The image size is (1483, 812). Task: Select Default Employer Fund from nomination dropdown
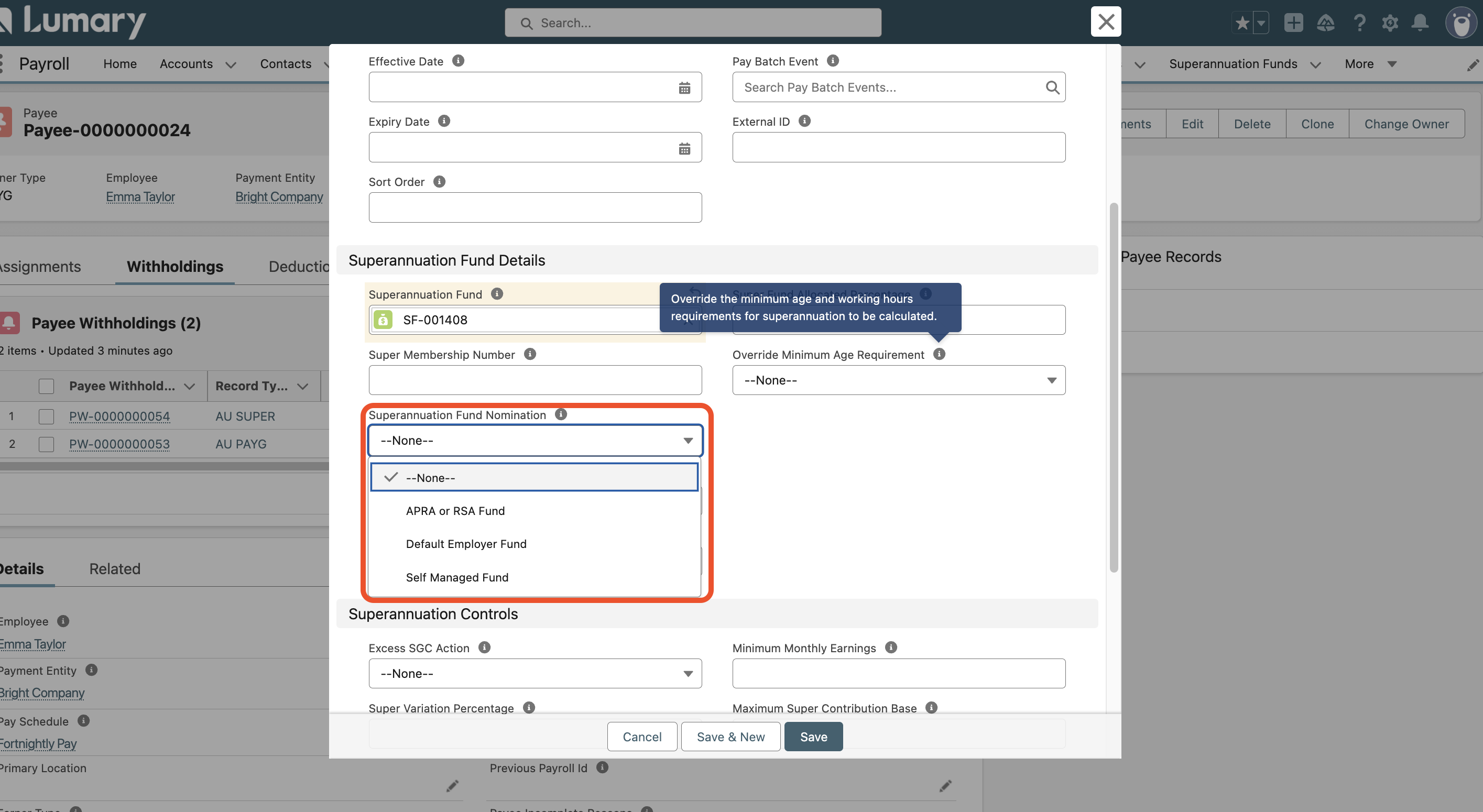[x=466, y=543]
